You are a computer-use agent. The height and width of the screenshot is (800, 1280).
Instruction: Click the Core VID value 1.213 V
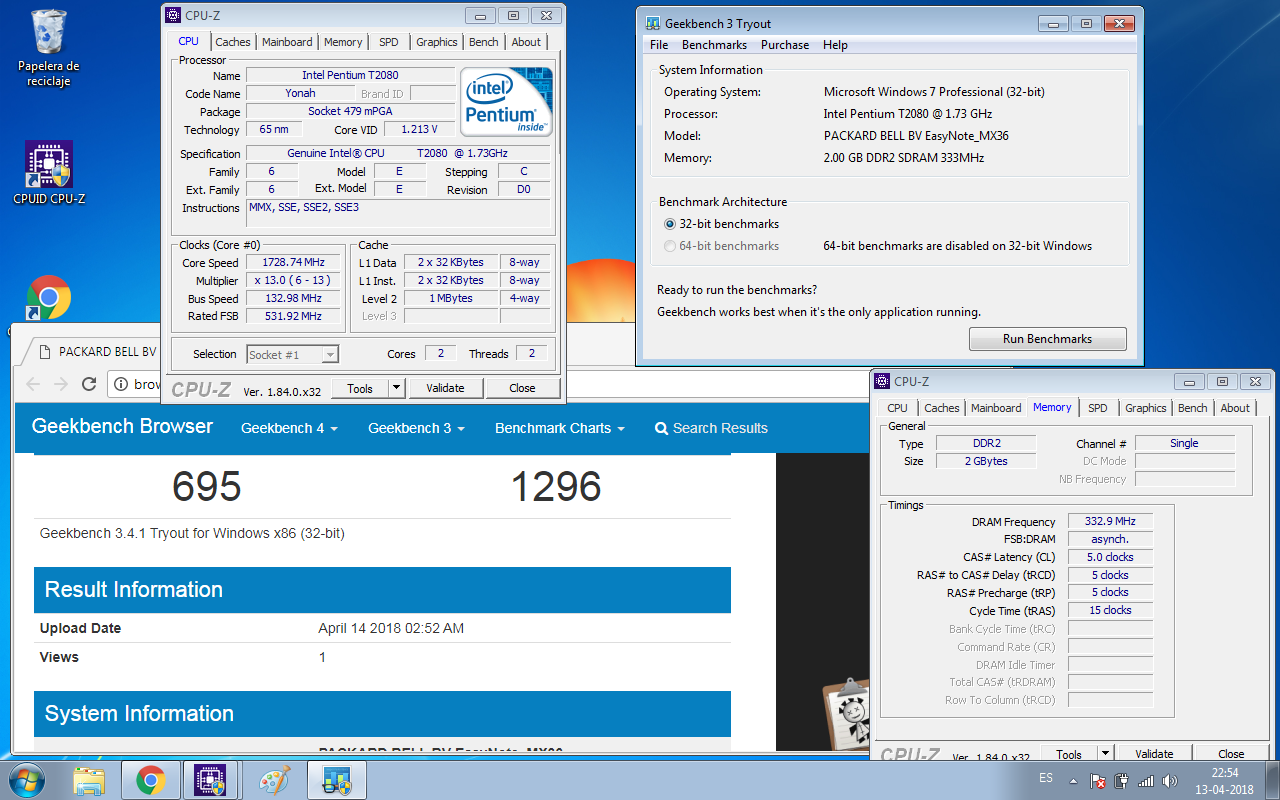pyautogui.click(x=418, y=129)
